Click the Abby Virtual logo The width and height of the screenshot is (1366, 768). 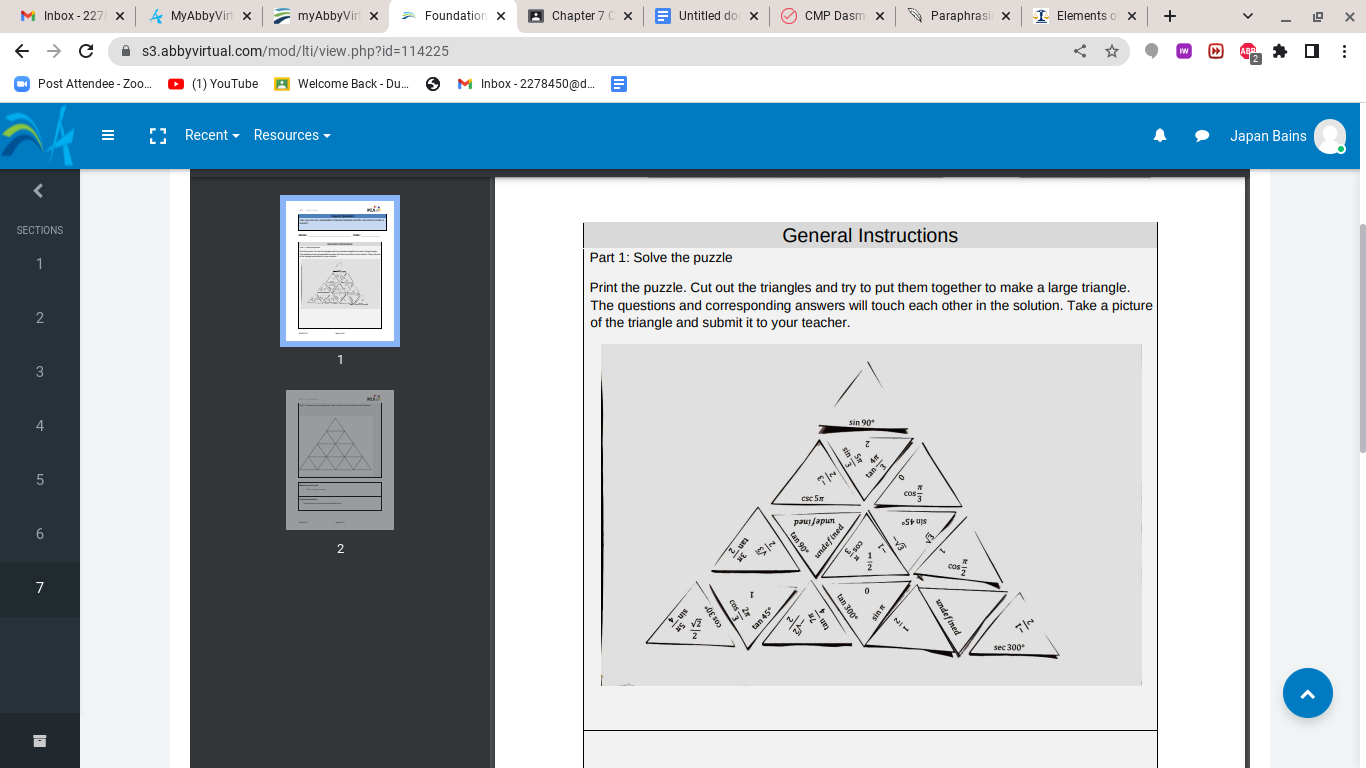[x=38, y=136]
